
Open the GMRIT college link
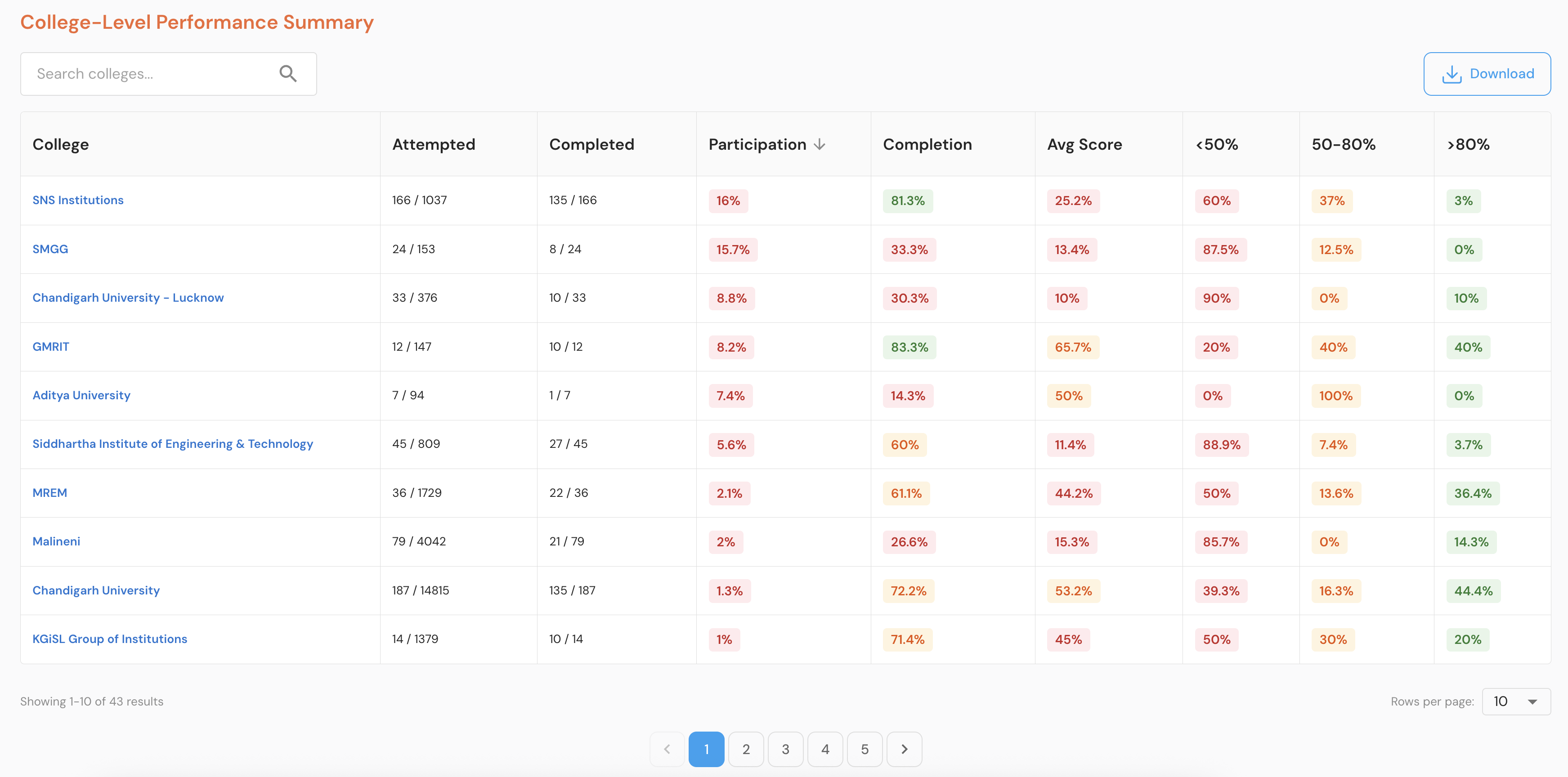click(x=50, y=347)
